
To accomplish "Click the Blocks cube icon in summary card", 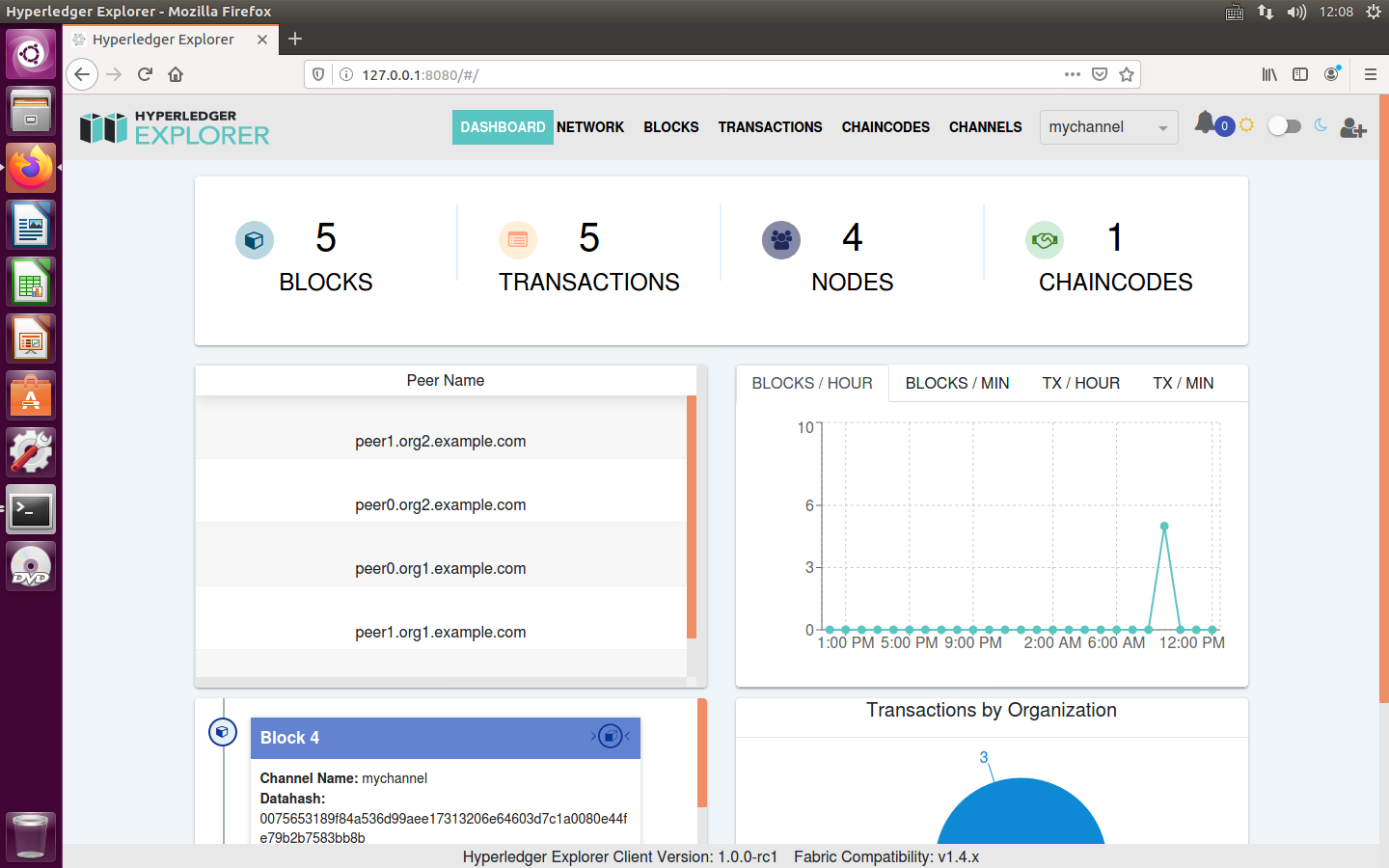I will [x=254, y=240].
